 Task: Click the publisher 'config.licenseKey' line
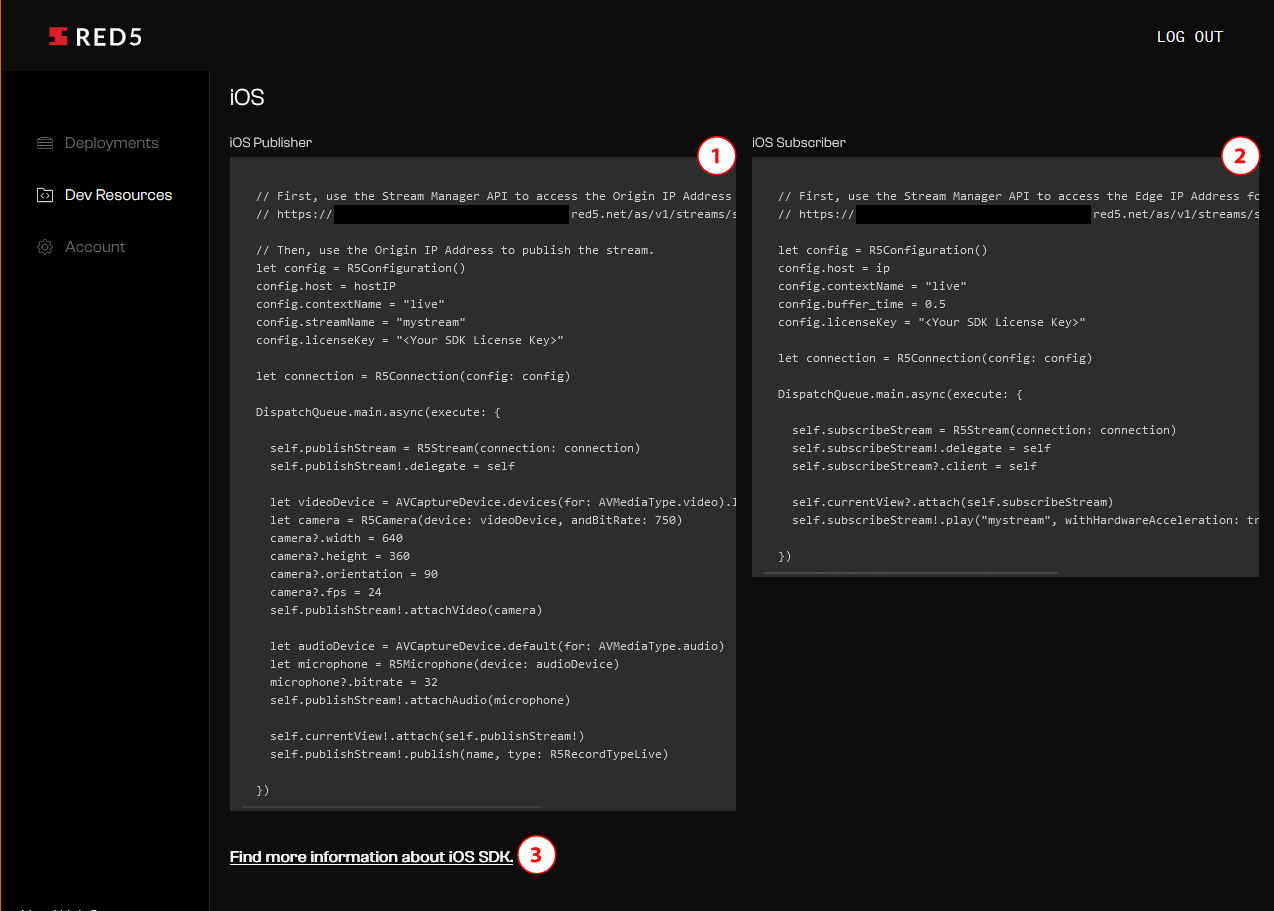point(410,340)
